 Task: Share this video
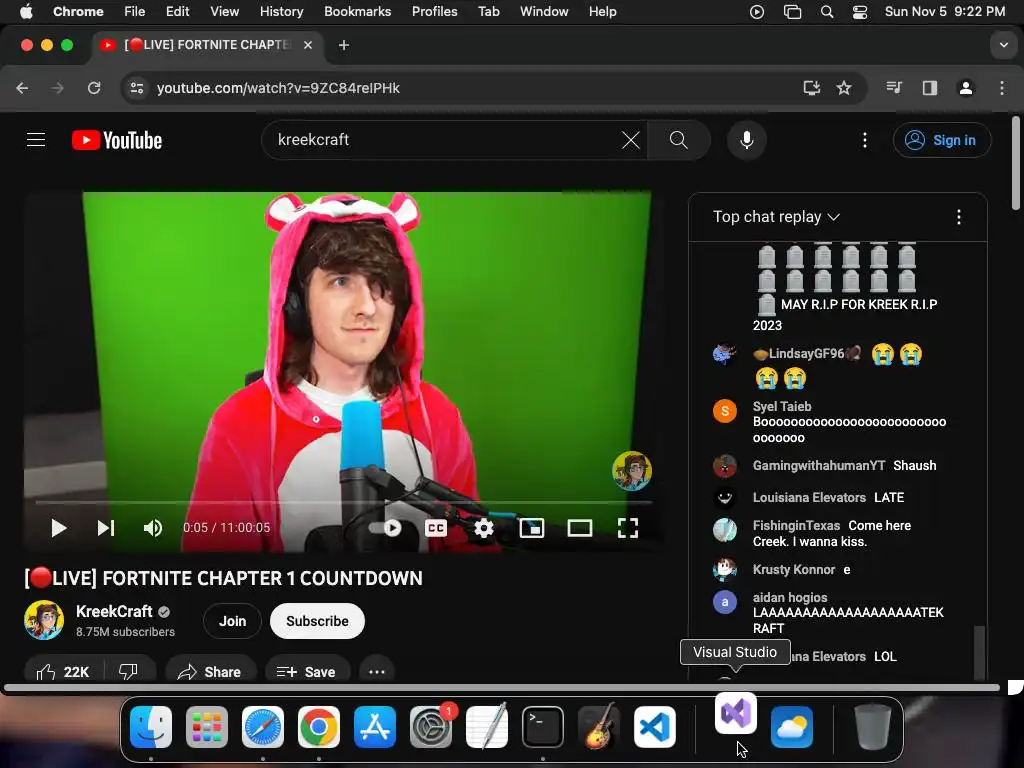point(210,671)
